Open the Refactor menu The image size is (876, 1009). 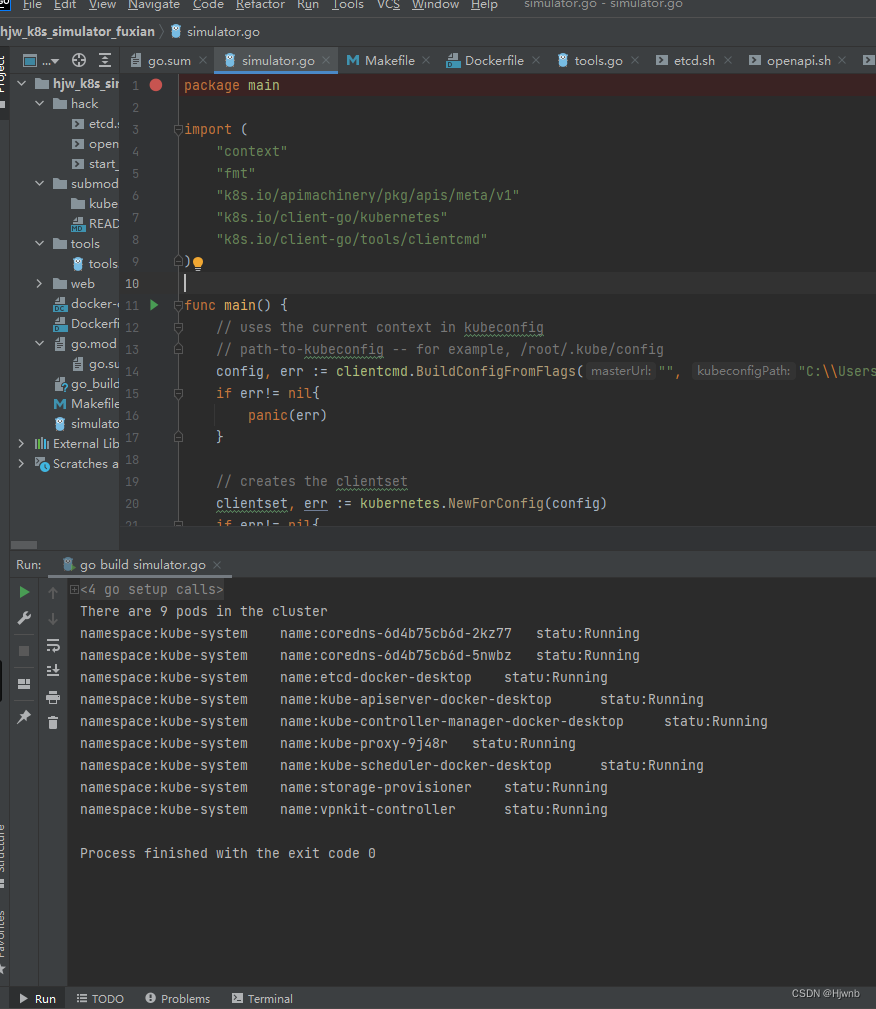pos(260,5)
